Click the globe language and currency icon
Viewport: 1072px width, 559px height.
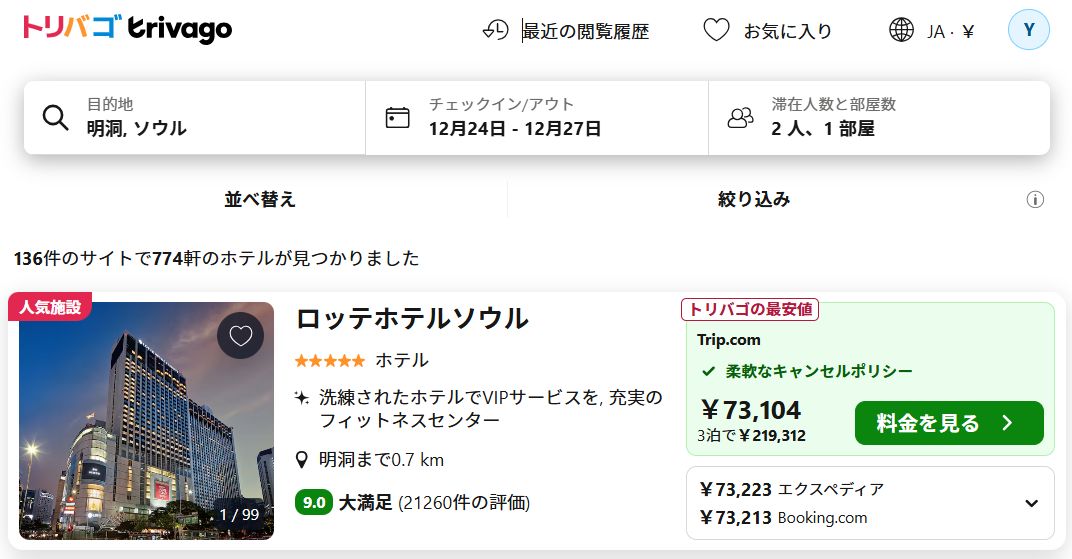pos(901,30)
